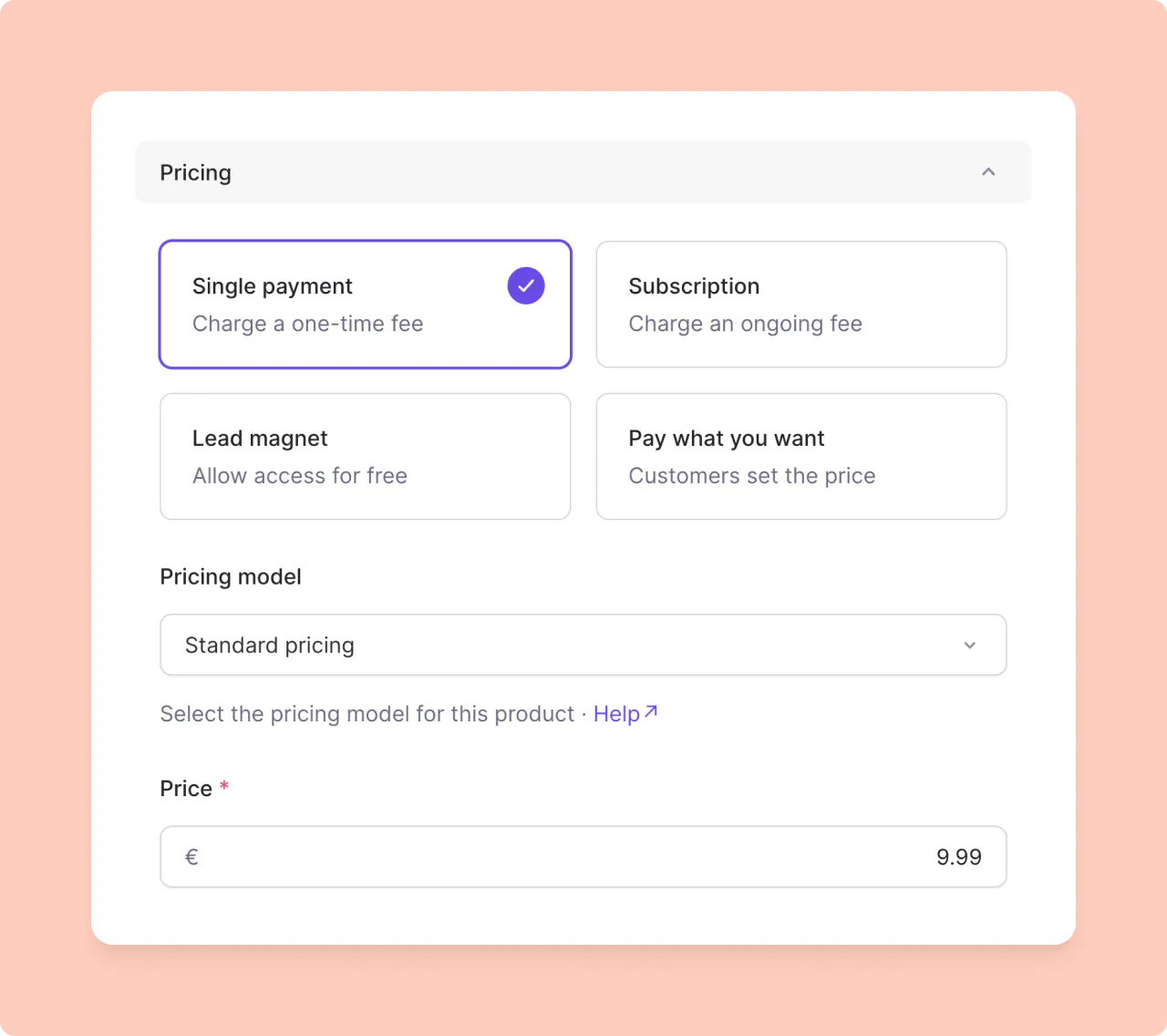Image resolution: width=1167 pixels, height=1036 pixels.
Task: Choose Pay what you want pricing
Action: coord(800,456)
